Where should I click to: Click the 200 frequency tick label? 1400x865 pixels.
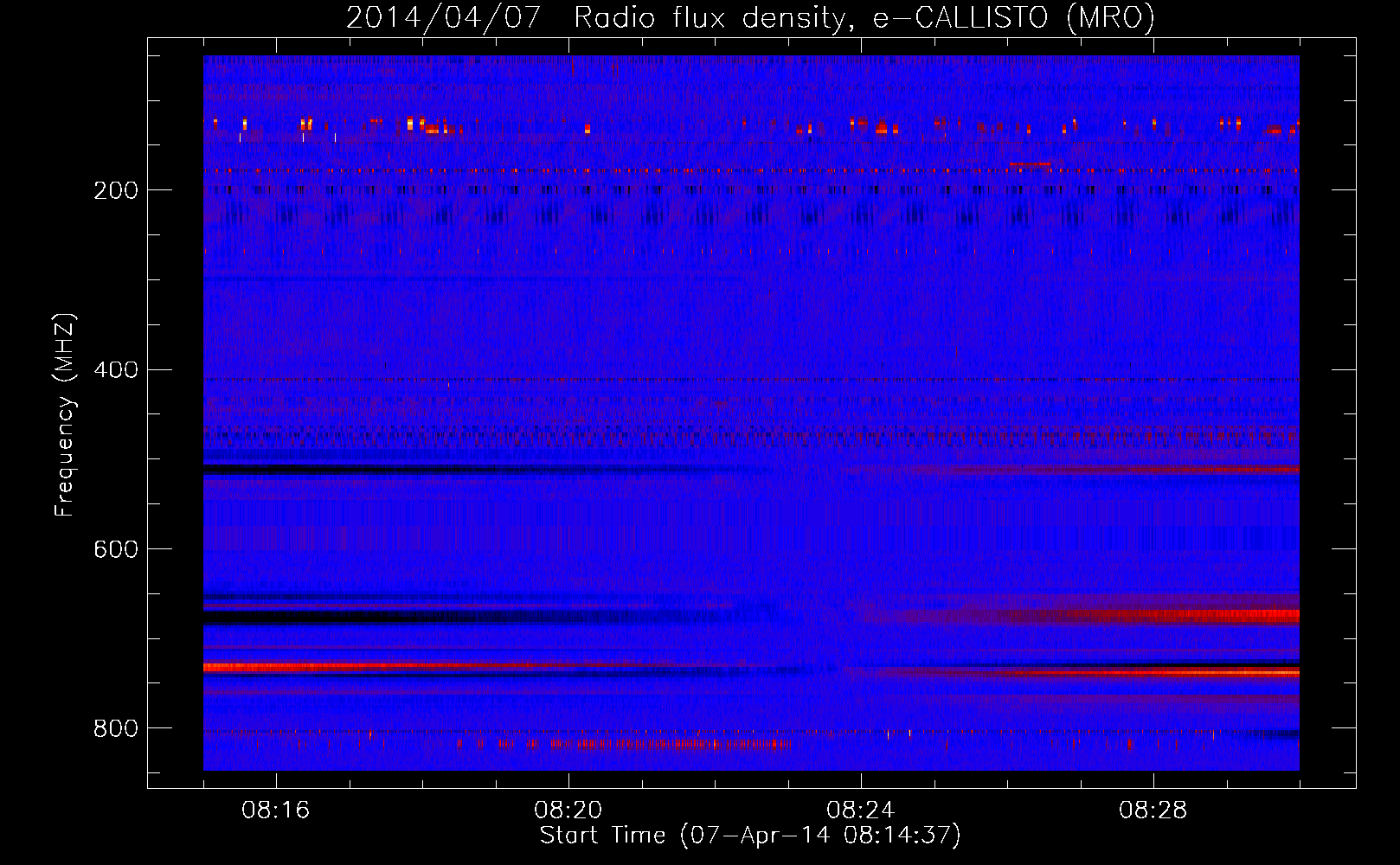(x=116, y=190)
